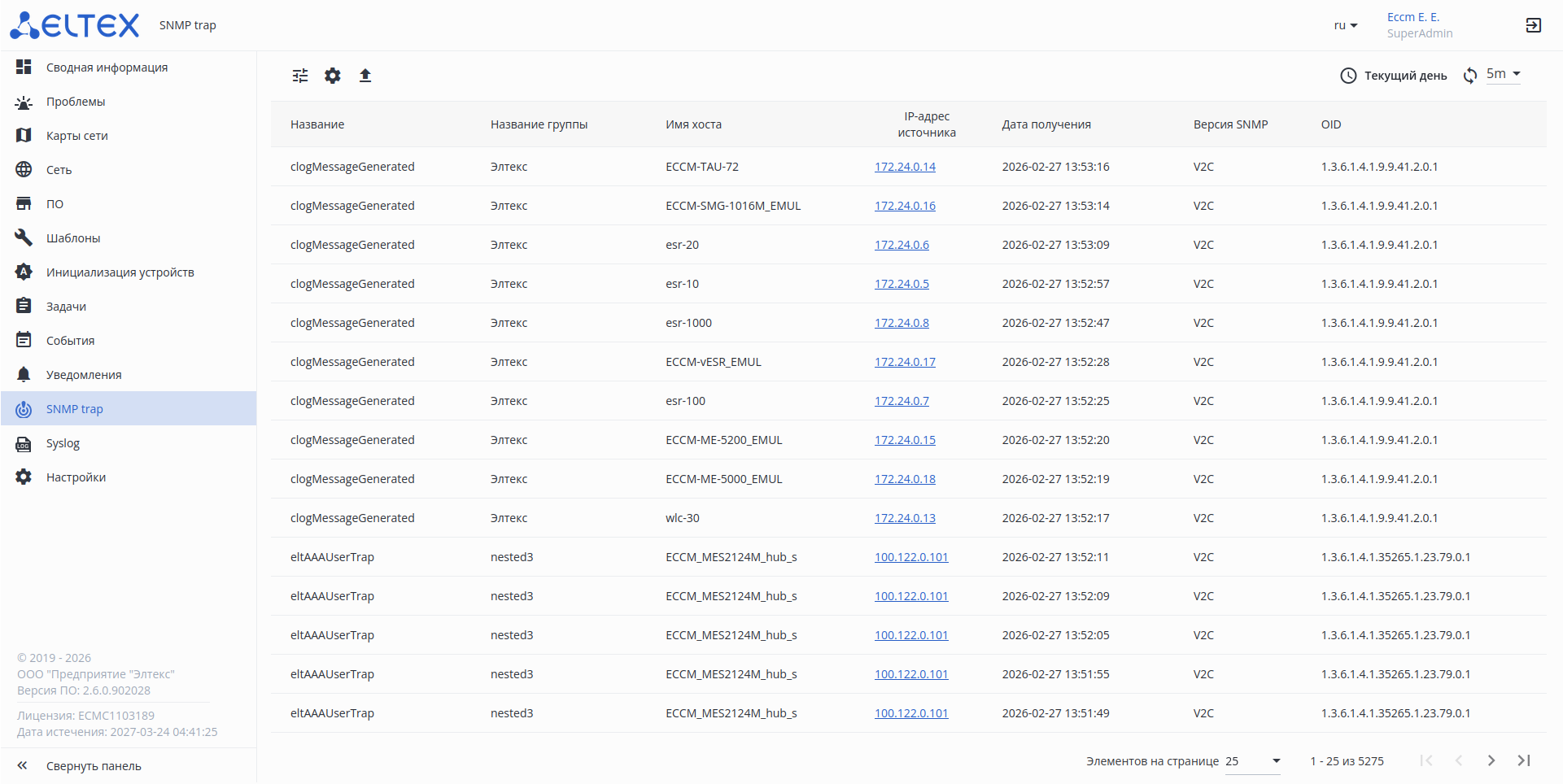Click the gear settings icon in toolbar
Image resolution: width=1563 pixels, height=784 pixels.
333,76
